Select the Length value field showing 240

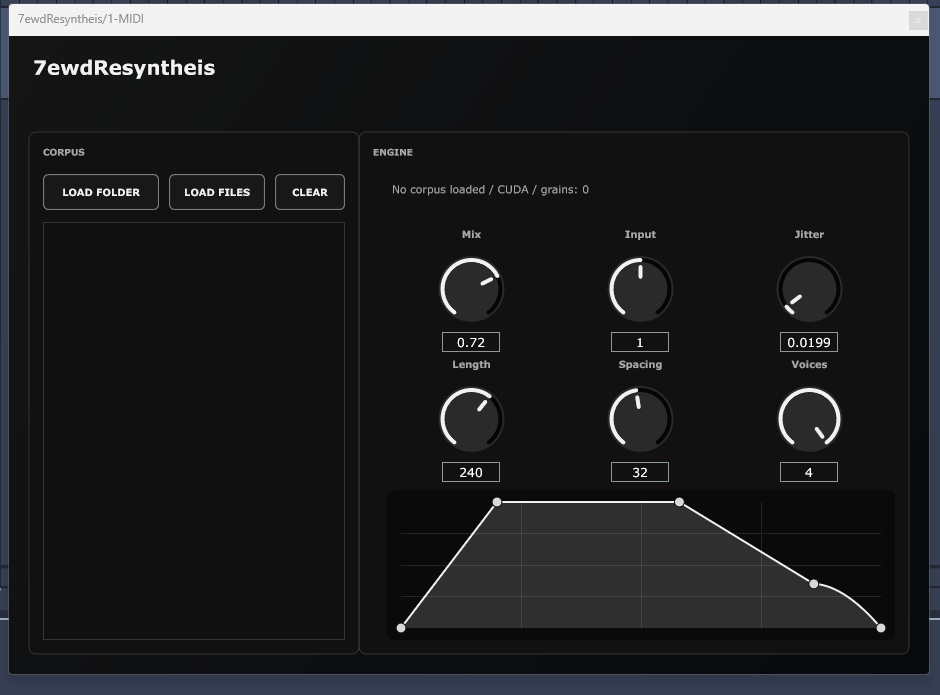471,472
